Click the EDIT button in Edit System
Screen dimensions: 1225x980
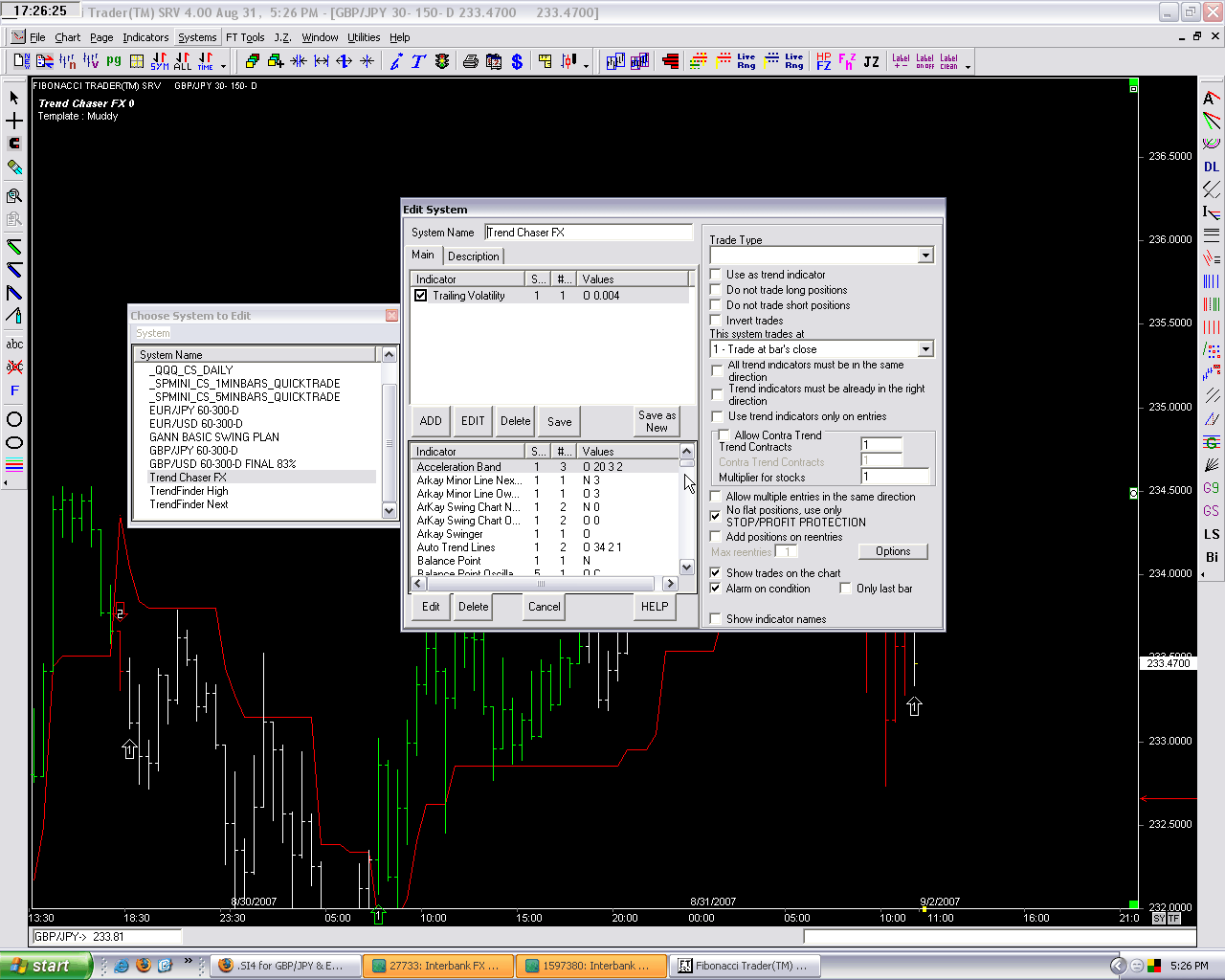473,421
